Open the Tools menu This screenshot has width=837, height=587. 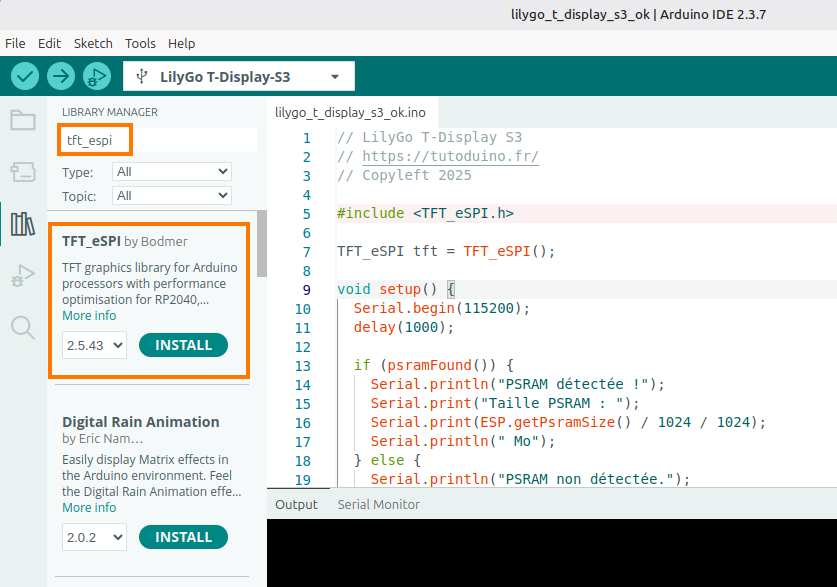(140, 44)
